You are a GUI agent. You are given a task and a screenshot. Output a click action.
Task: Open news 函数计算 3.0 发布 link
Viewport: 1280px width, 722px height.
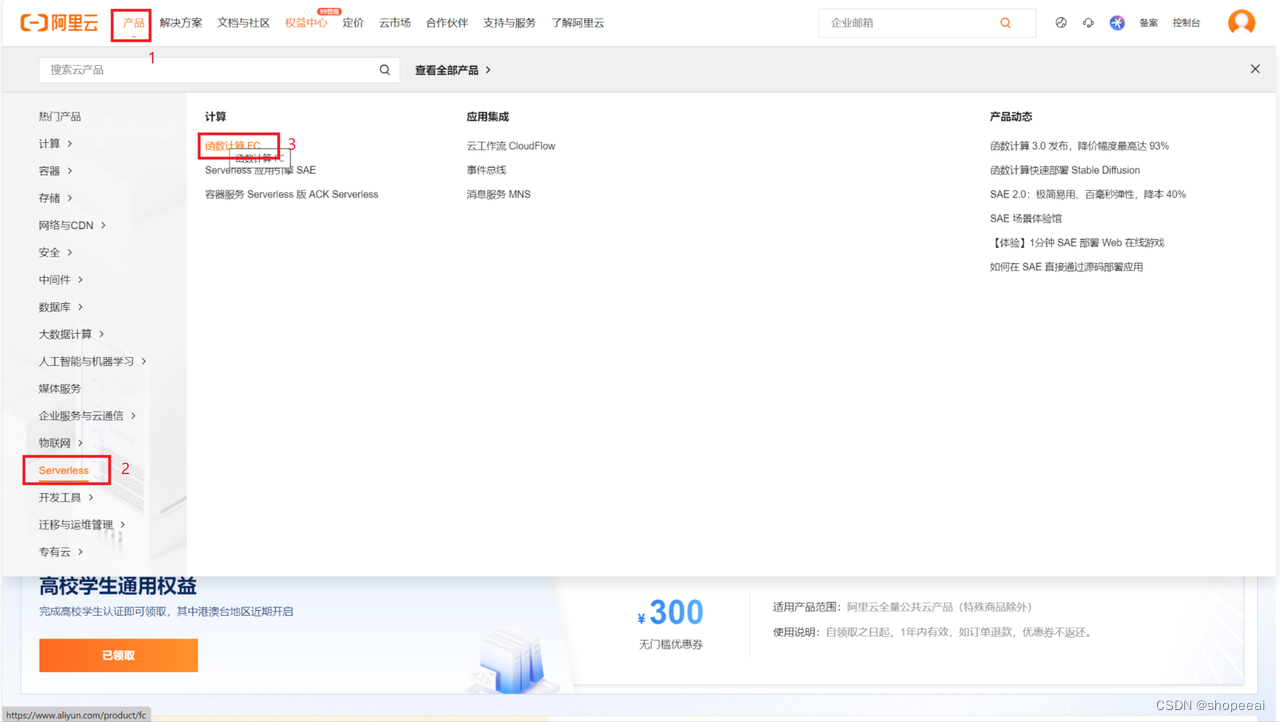(1079, 146)
